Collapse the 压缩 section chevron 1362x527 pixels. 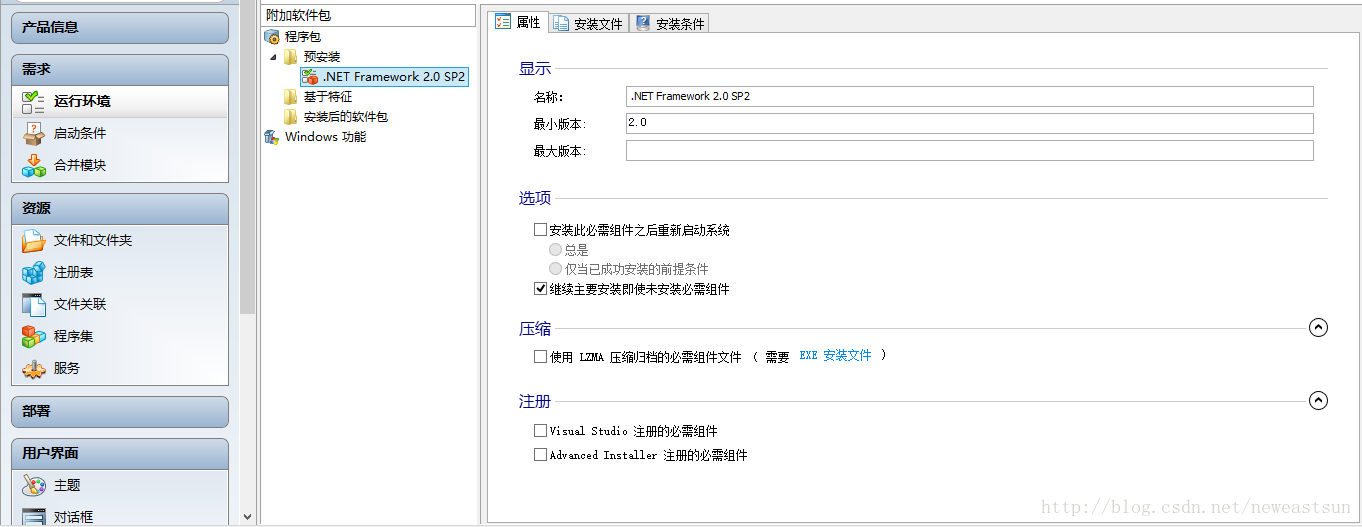[1318, 328]
